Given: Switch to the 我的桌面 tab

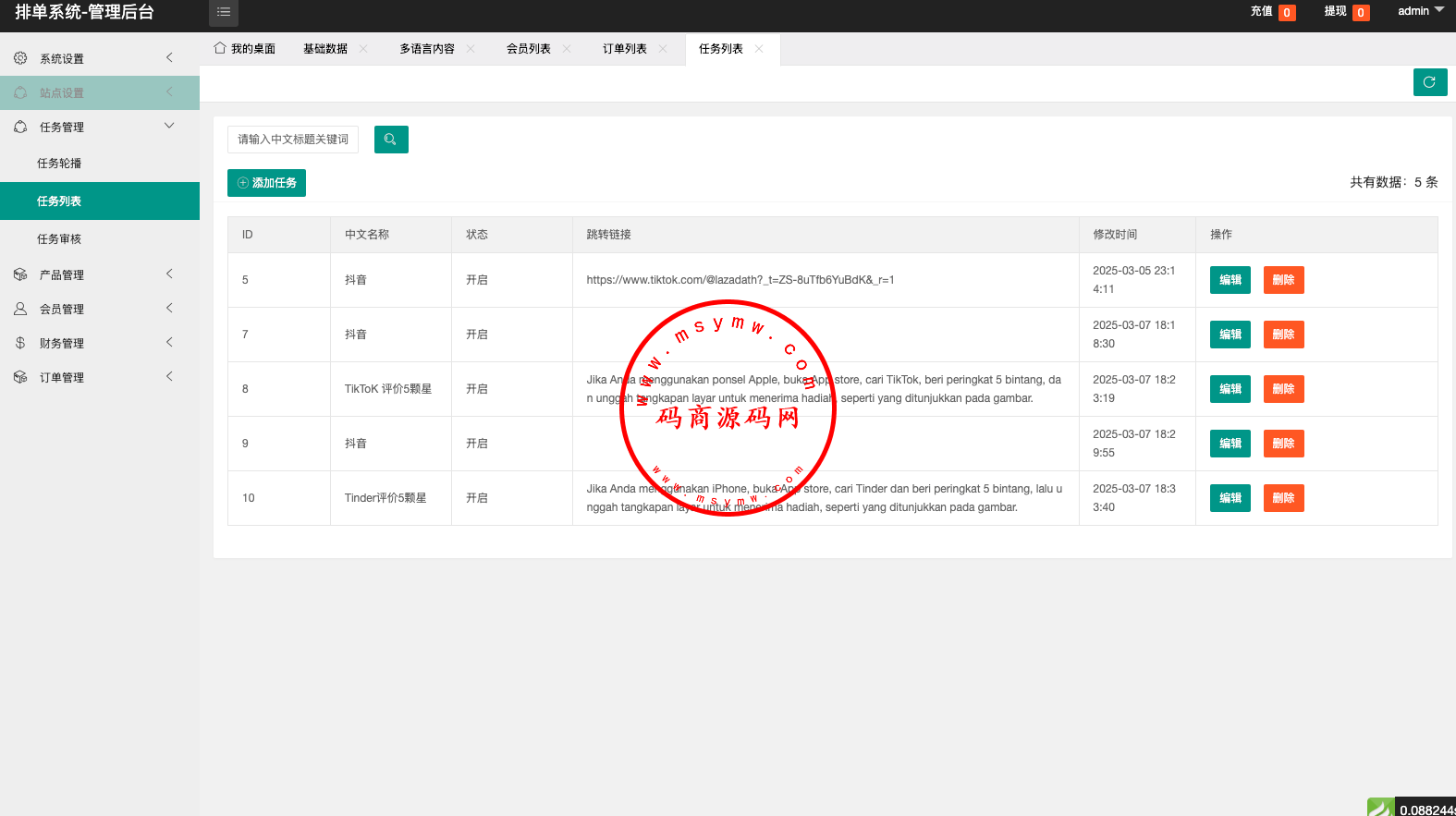Looking at the screenshot, I should (245, 49).
